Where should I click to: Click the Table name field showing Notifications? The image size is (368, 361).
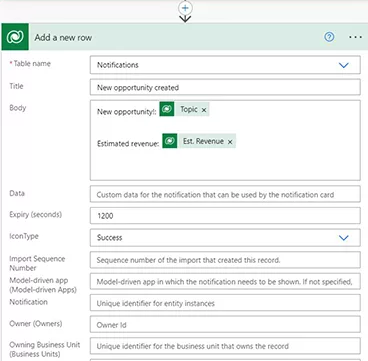(225, 65)
